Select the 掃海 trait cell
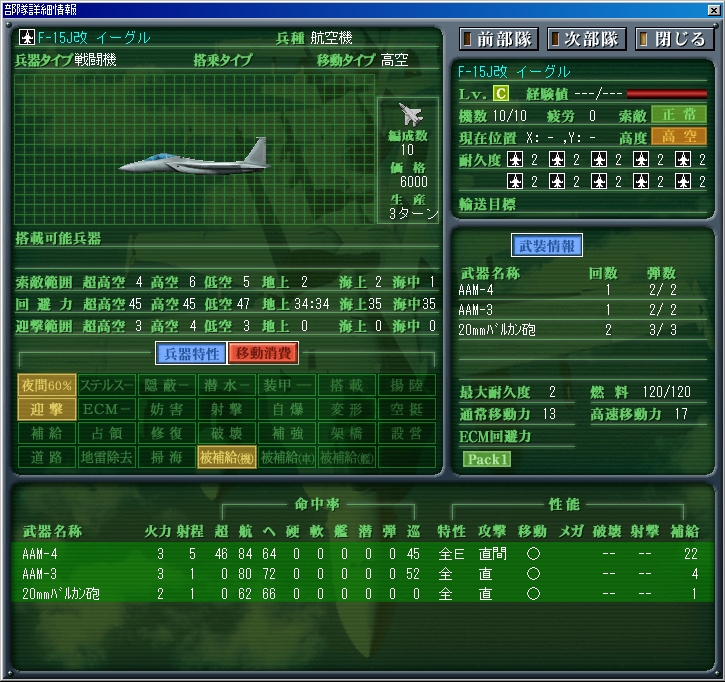725x682 pixels. tap(167, 457)
